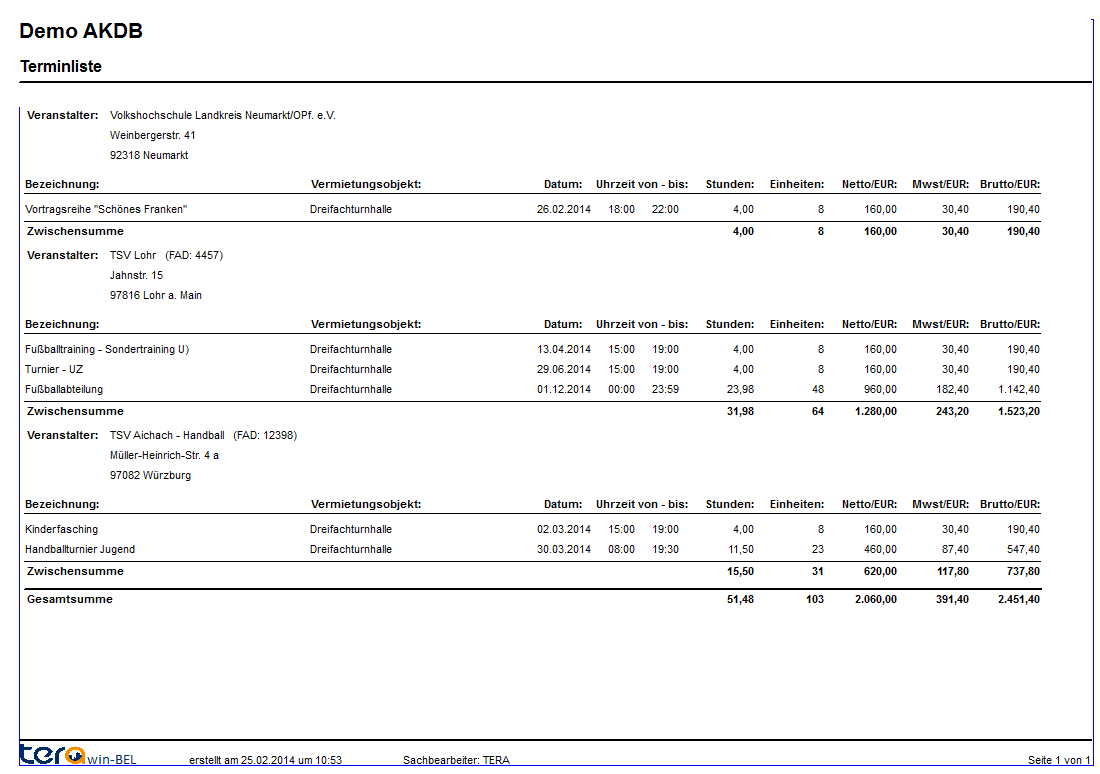1100x774 pixels.
Task: Click the "Seite 1 von 1" page indicator
Action: pos(1059,760)
